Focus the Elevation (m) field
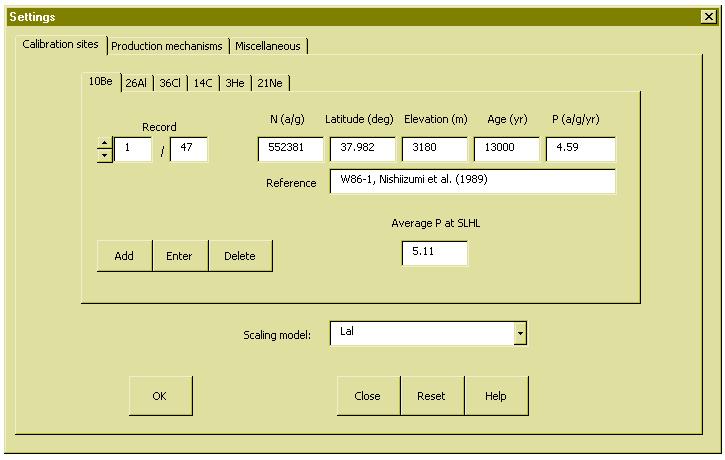The width and height of the screenshot is (725, 460). pos(435,150)
